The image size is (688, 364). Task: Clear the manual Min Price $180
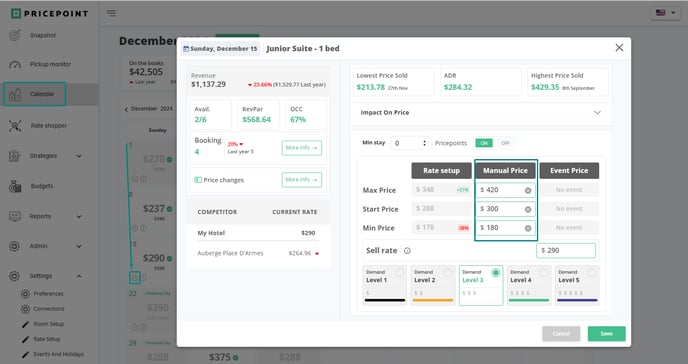point(528,228)
